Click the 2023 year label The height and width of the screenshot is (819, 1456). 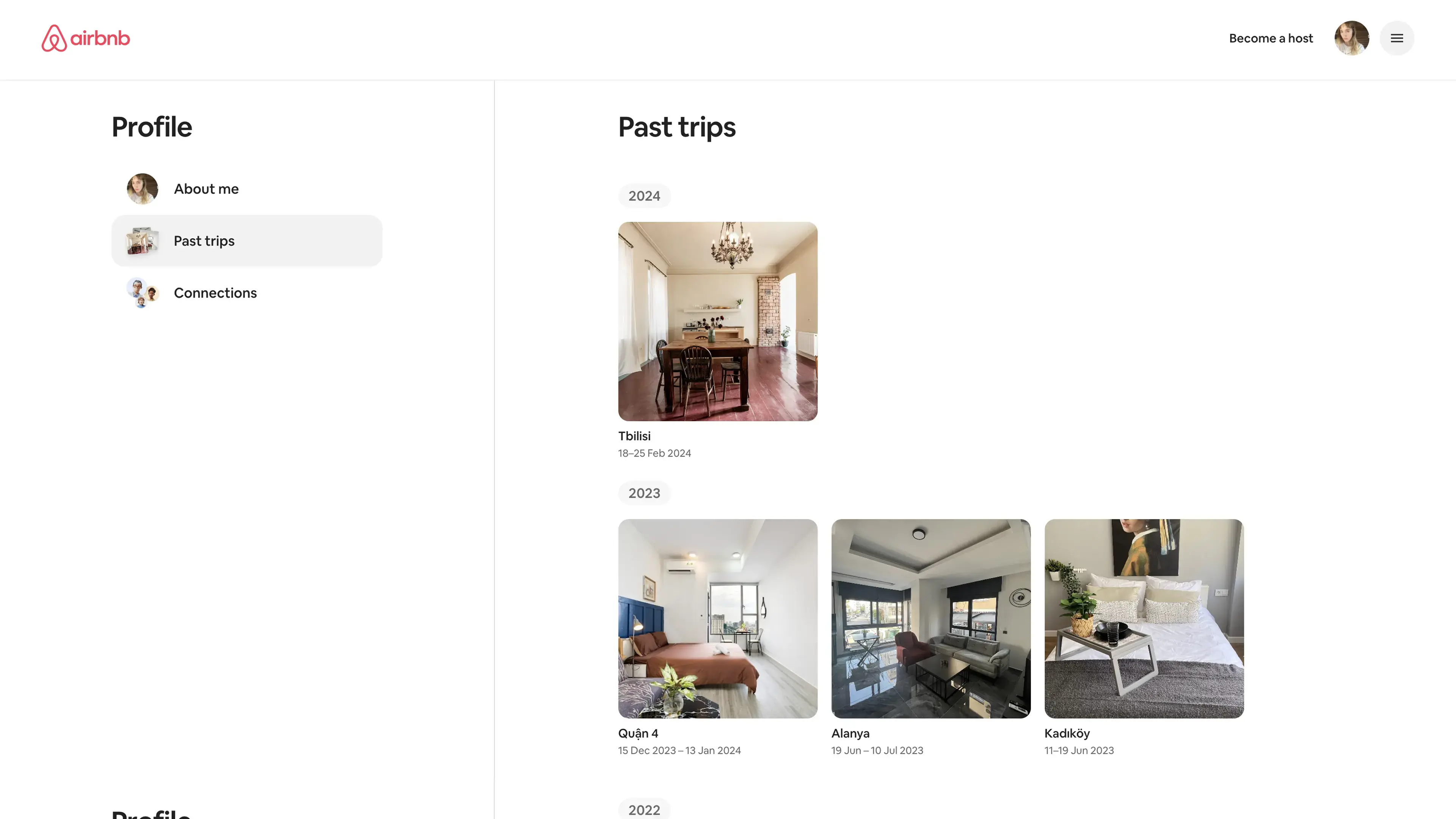pyautogui.click(x=644, y=493)
